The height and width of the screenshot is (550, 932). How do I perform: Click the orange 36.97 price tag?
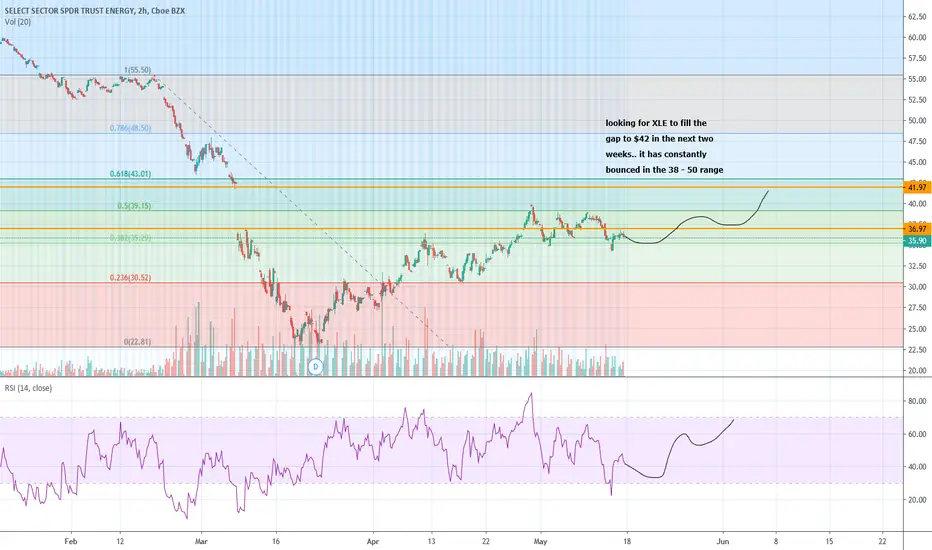pyautogui.click(x=917, y=229)
